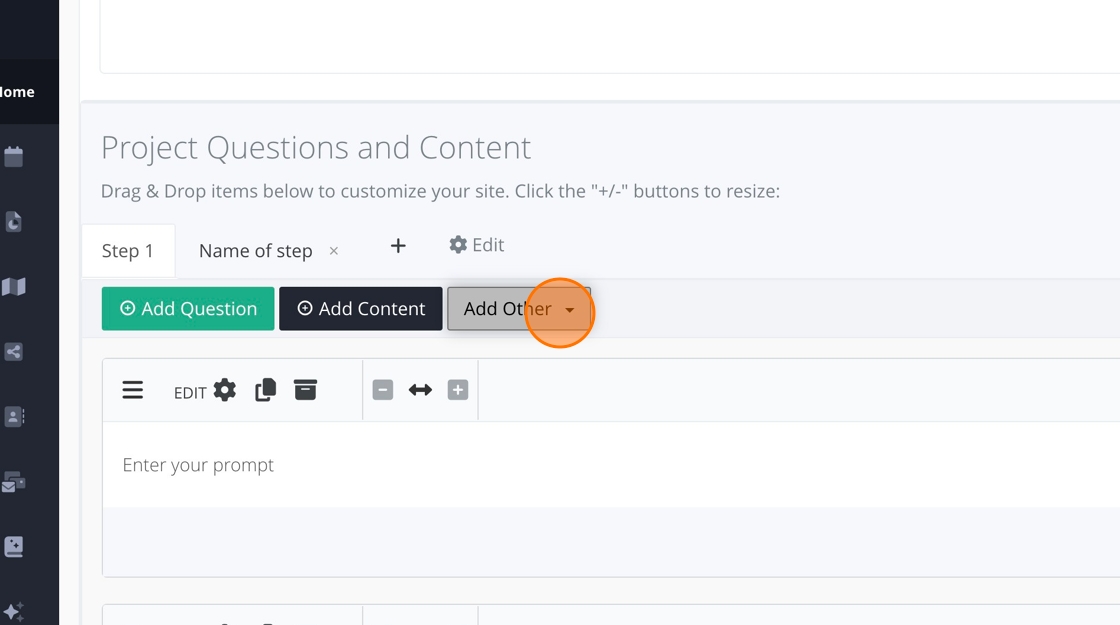The image size is (1120, 625).
Task: Click the share icon in the sidebar
Action: pos(14,352)
